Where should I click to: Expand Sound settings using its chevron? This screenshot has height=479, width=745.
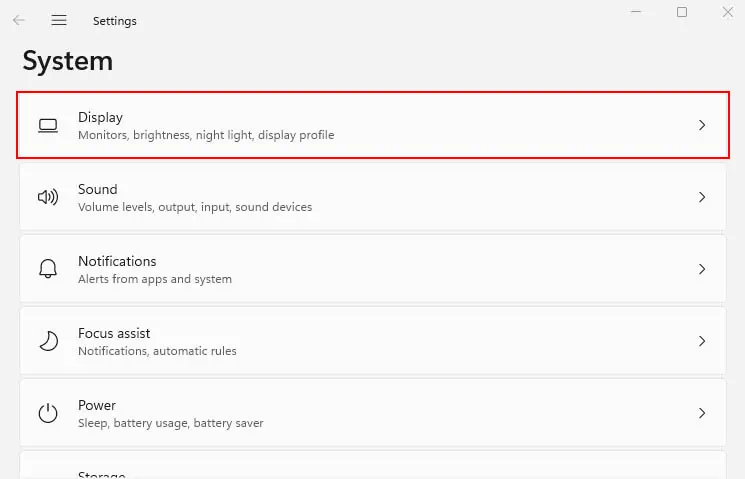(702, 198)
